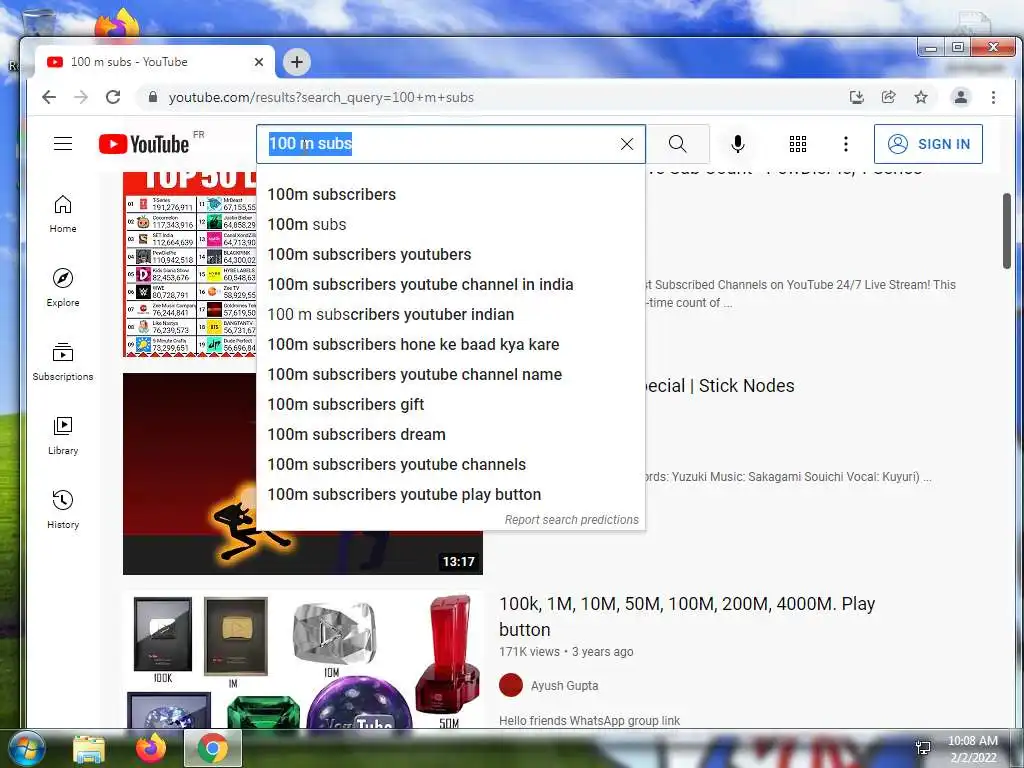Open a new tab with the plus button
This screenshot has width=1024, height=768.
pos(296,62)
